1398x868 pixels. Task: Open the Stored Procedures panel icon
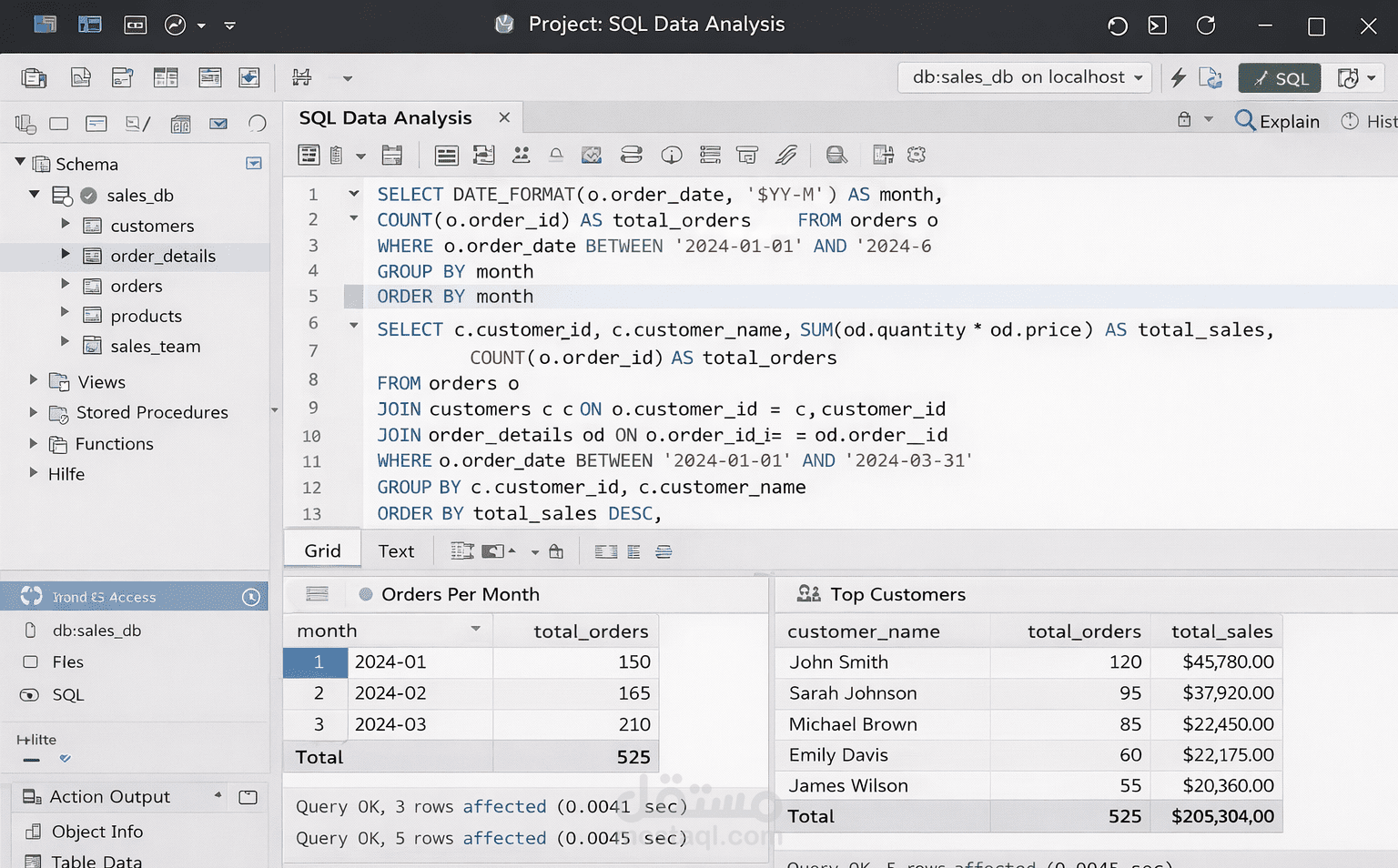tap(58, 413)
